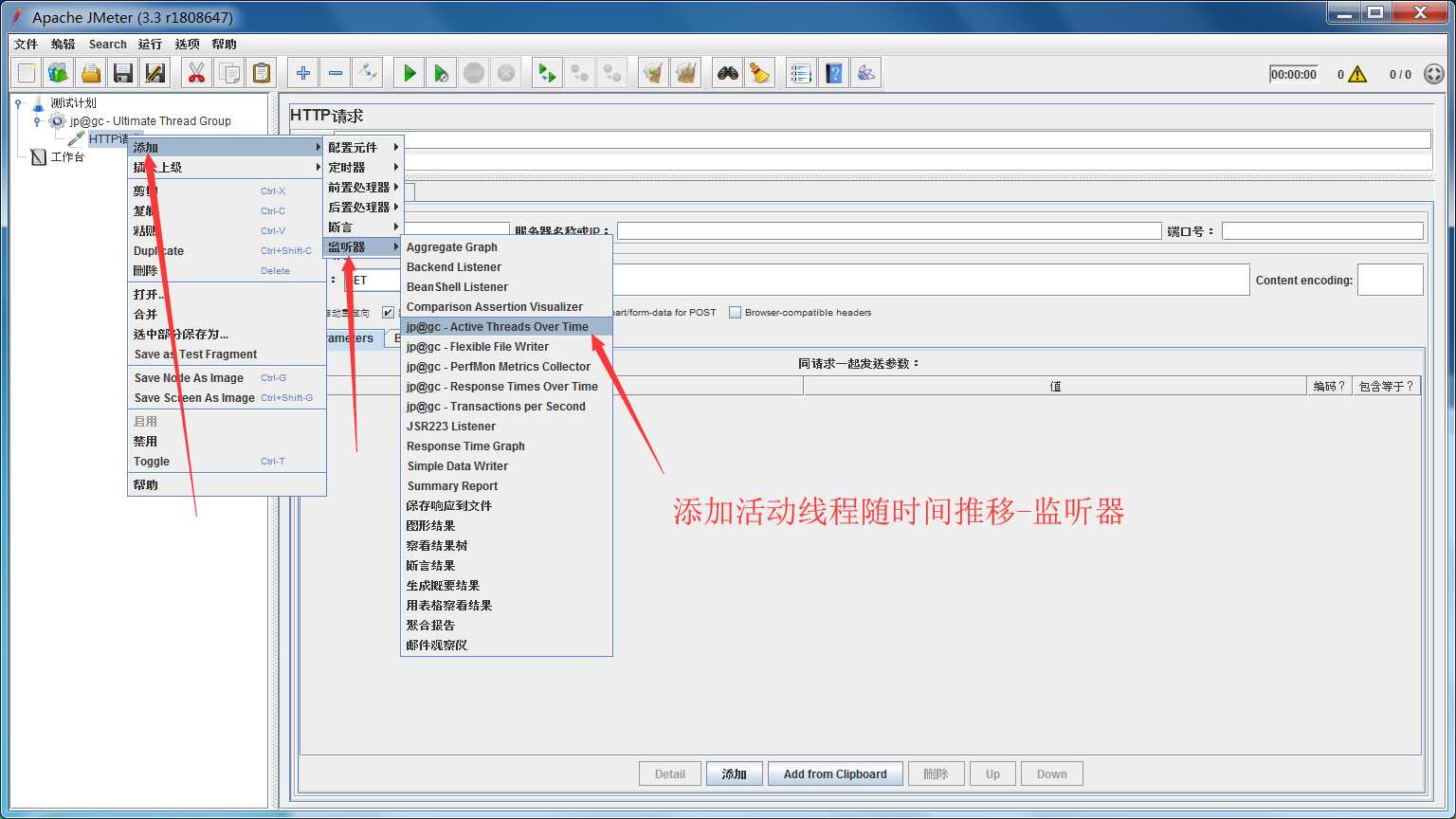Image resolution: width=1456 pixels, height=819 pixels.
Task: Toggle the checkbox left of multipart/form-data
Action: (388, 313)
